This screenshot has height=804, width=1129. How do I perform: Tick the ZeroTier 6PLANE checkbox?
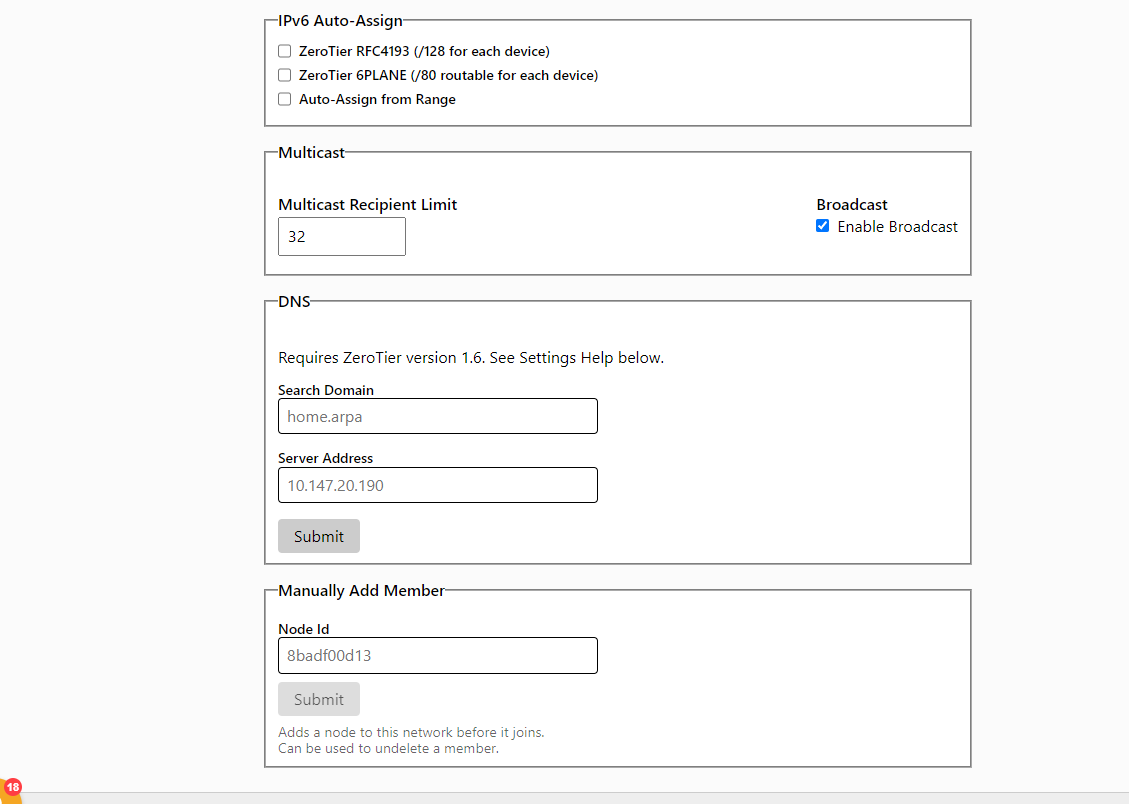click(x=285, y=75)
